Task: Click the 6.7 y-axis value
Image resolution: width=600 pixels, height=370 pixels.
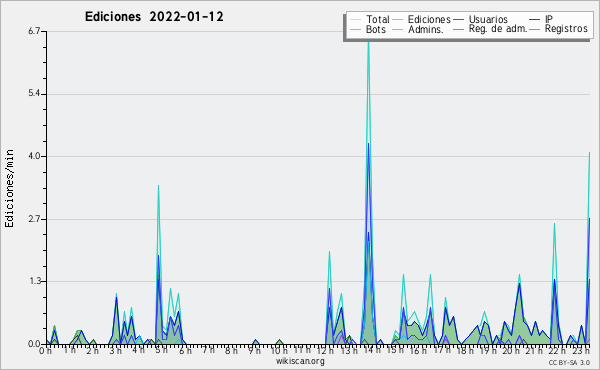Action: (34, 31)
